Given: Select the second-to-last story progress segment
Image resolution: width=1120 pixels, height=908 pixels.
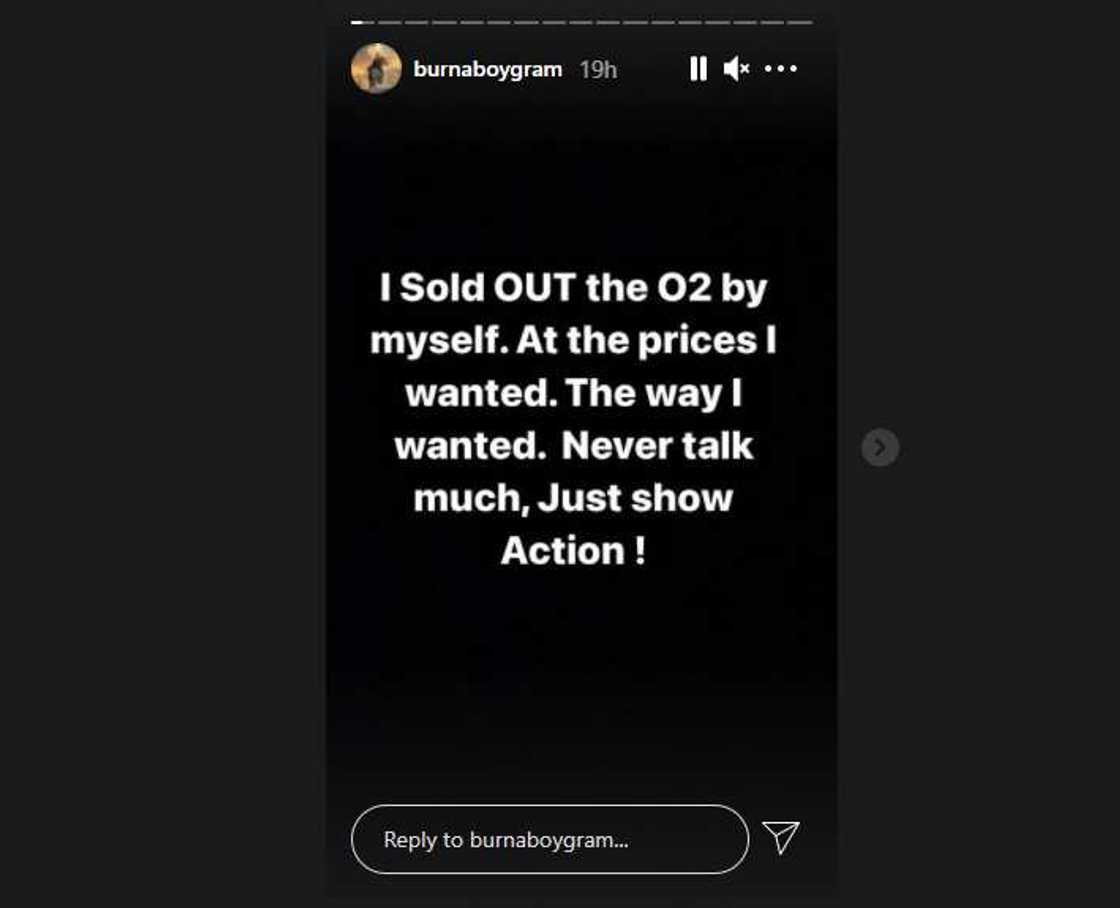Looking at the screenshot, I should [773, 21].
